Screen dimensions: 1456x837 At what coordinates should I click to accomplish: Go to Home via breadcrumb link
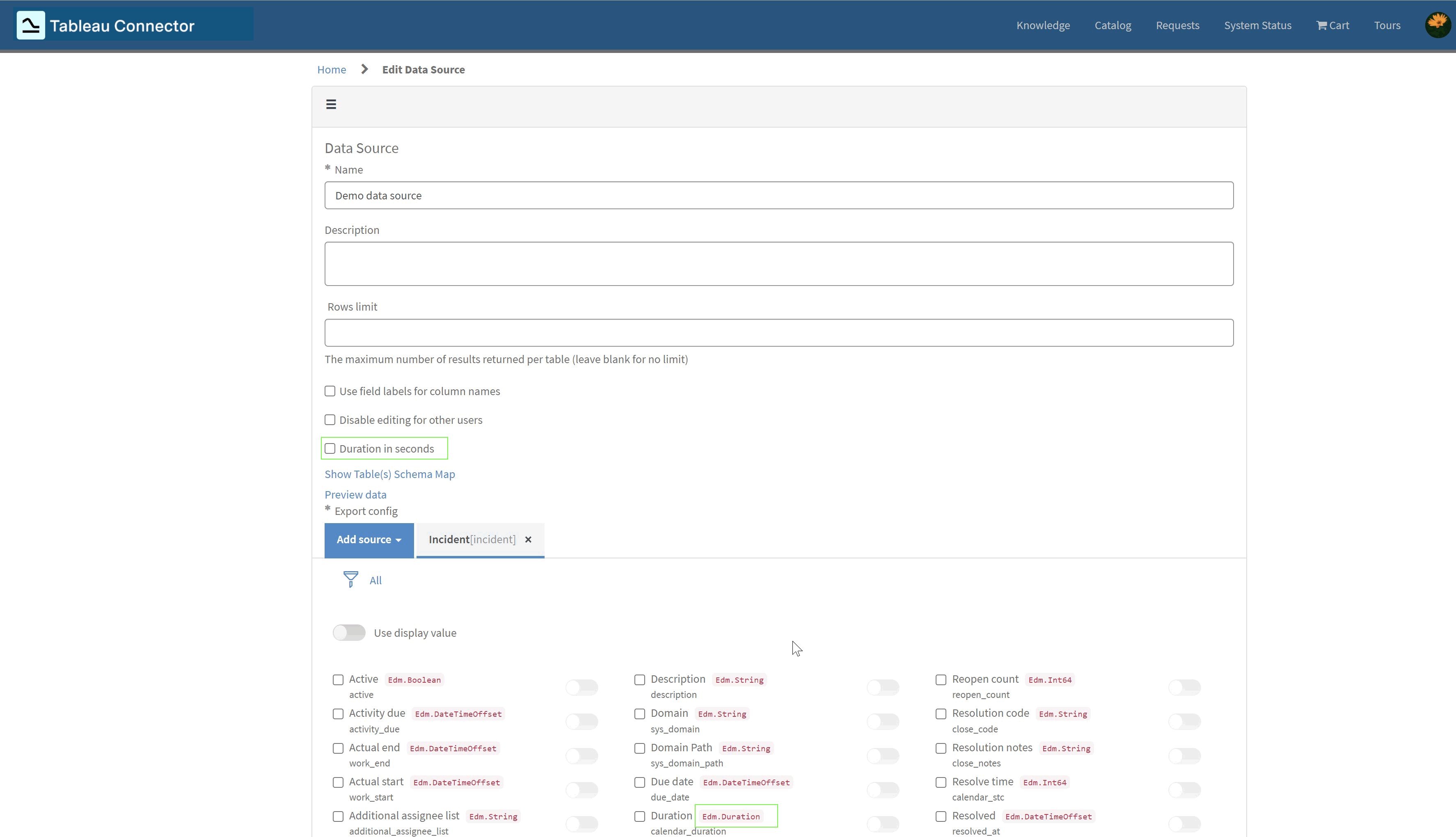[x=331, y=69]
